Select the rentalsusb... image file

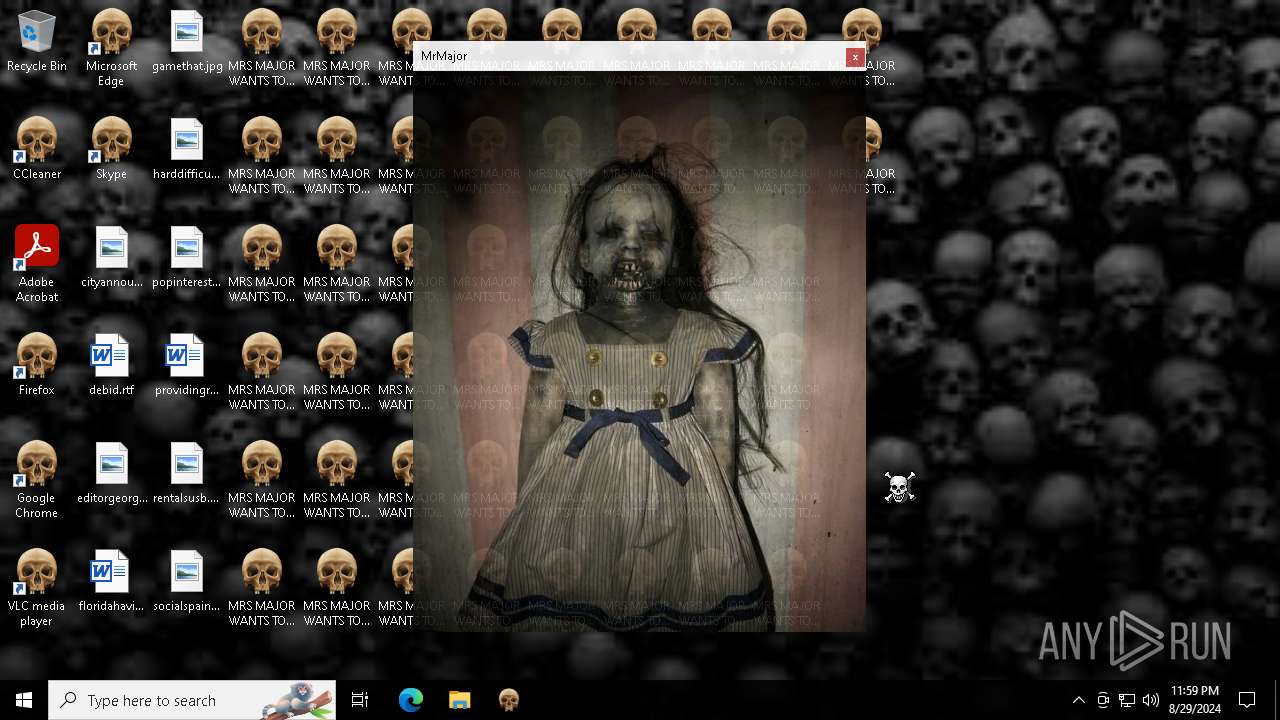[187, 473]
